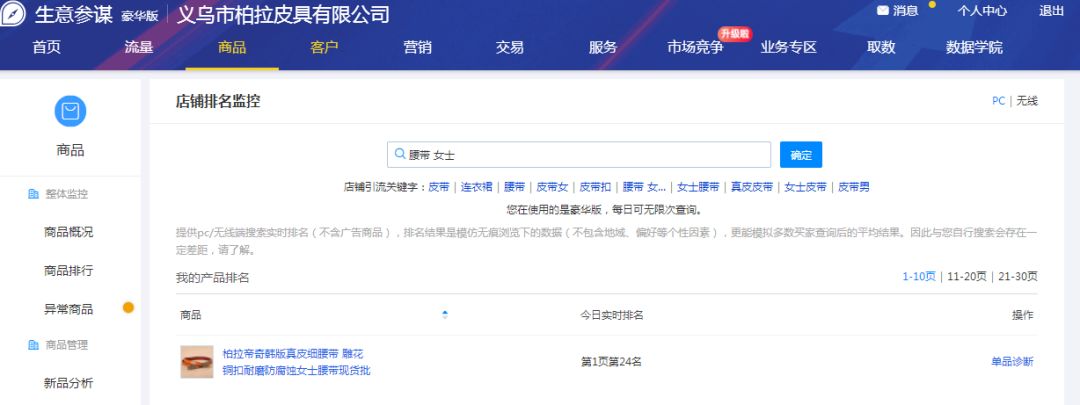Open the 流量 tab
Viewport: 1080px width, 405px height.
tap(139, 47)
